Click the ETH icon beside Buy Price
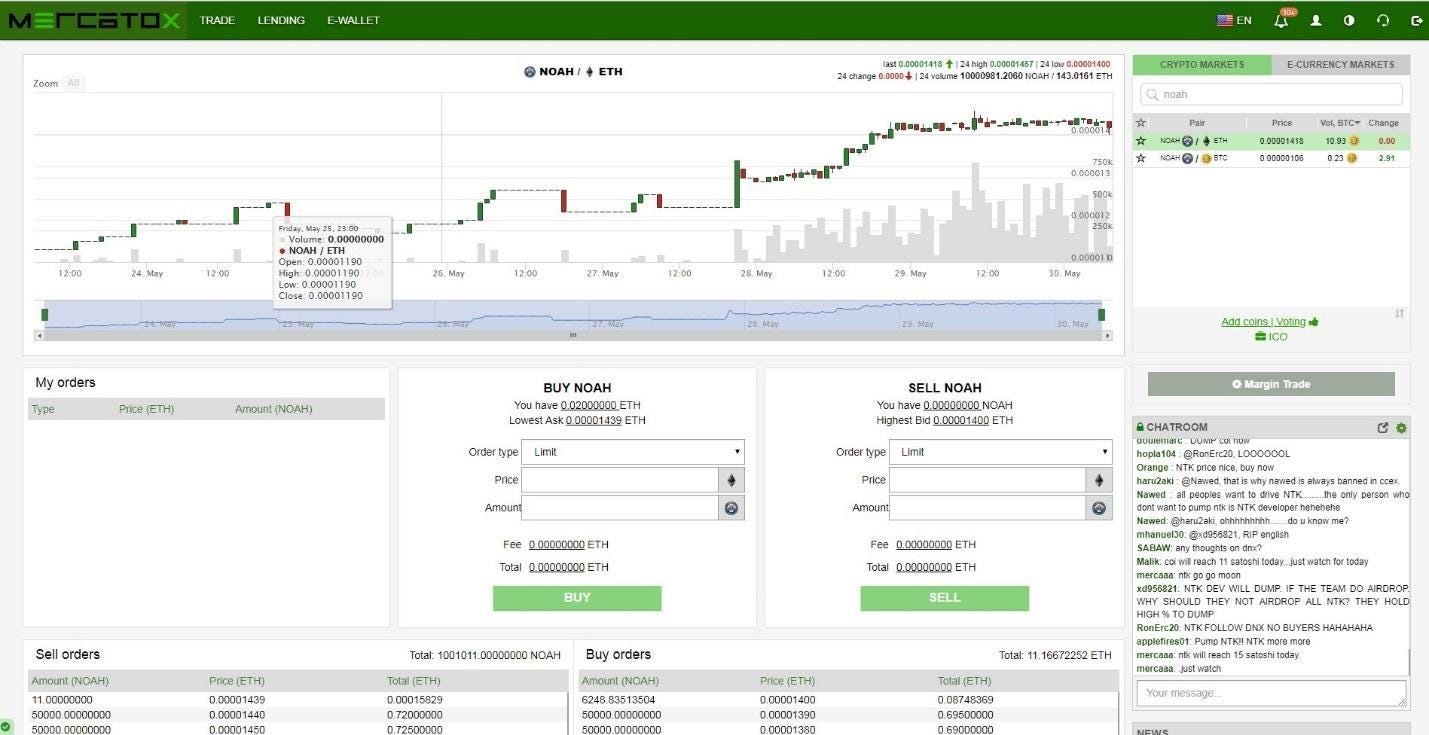 coord(732,480)
